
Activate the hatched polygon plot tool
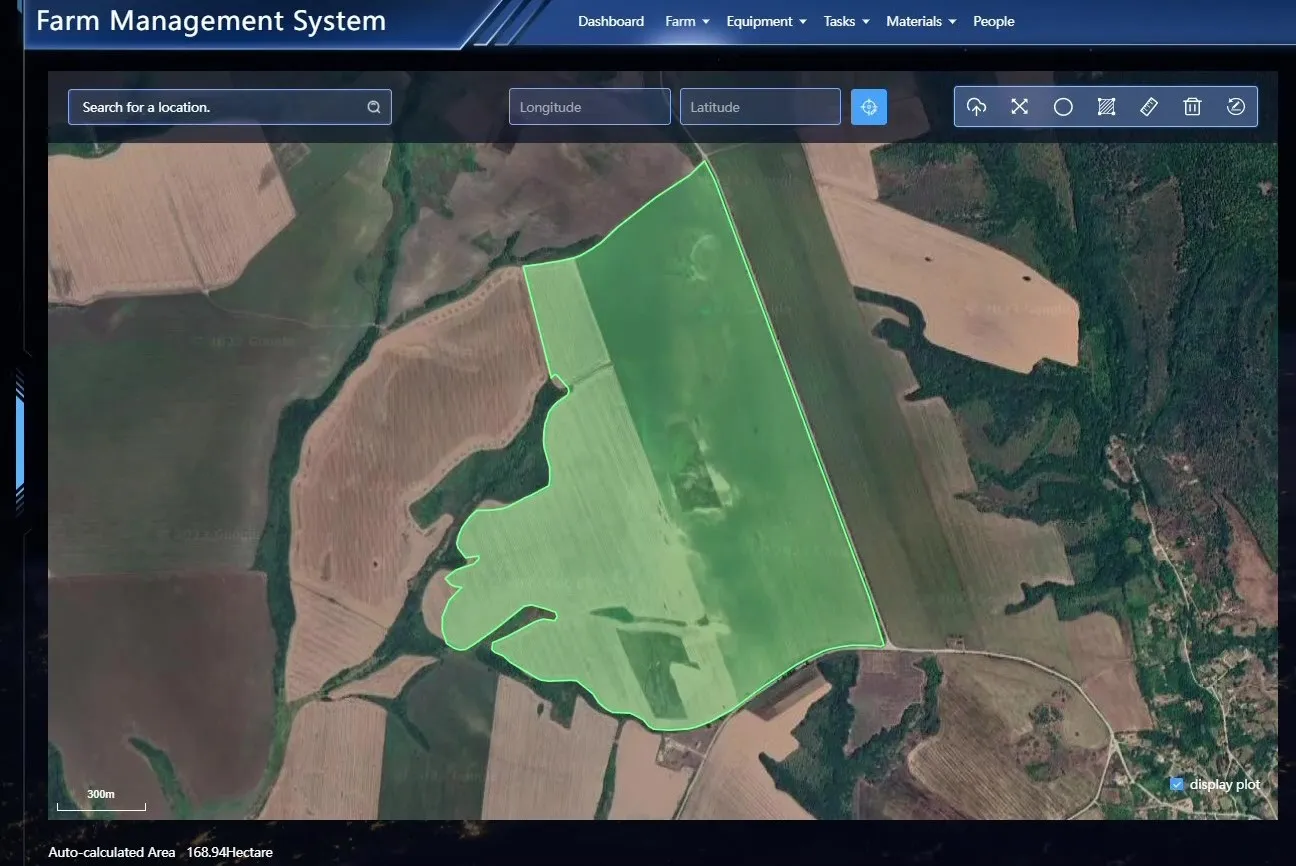click(x=1106, y=107)
